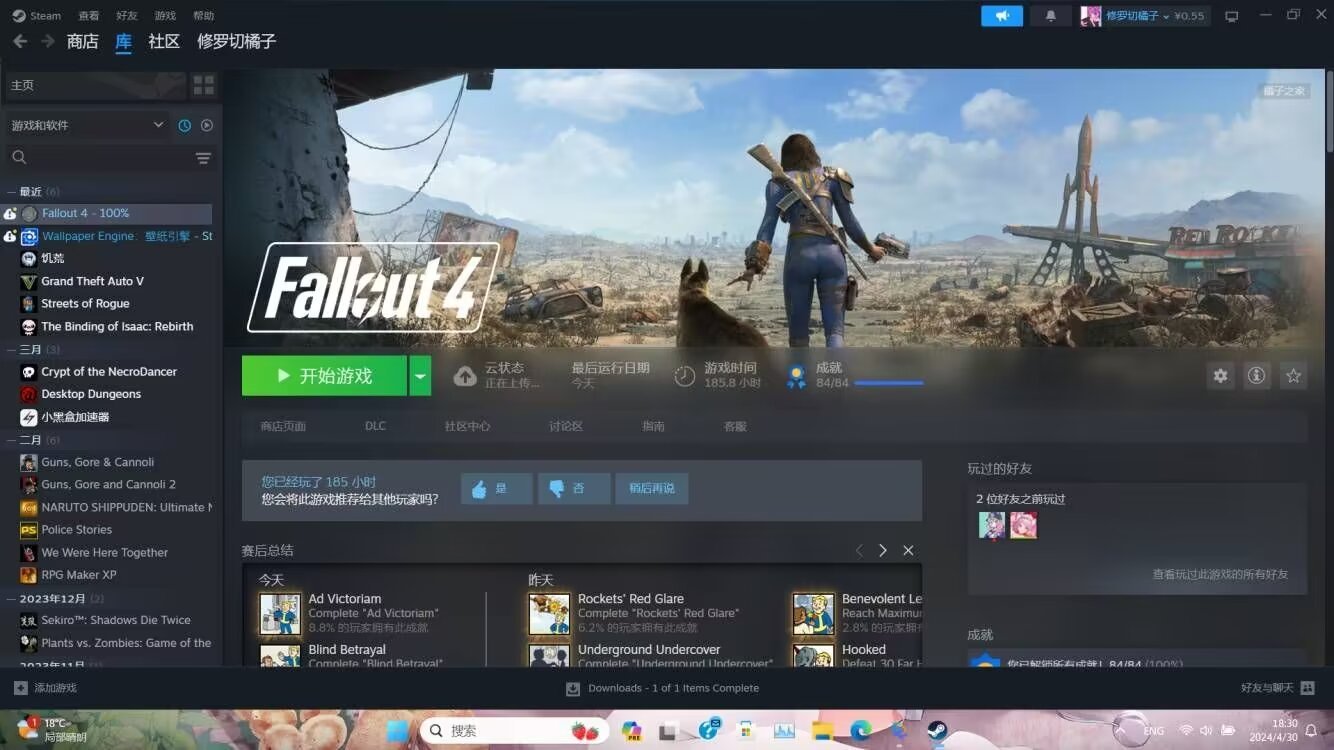Screen dimensions: 1334x750
Task: Click the cloud status upload icon
Action: [x=465, y=376]
